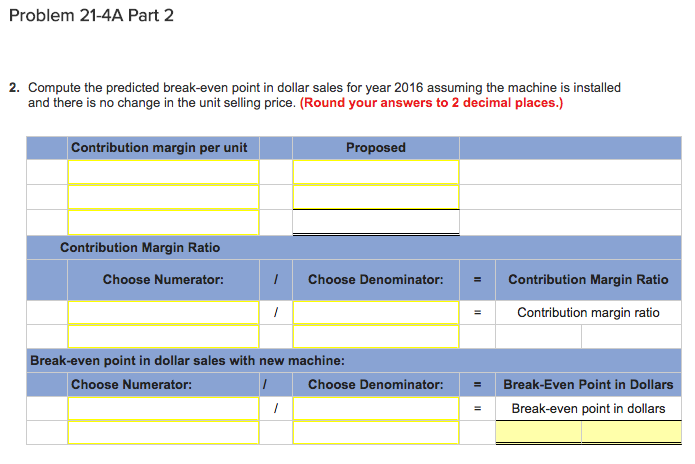Click numerator value cell in last break-even row

coord(163,432)
